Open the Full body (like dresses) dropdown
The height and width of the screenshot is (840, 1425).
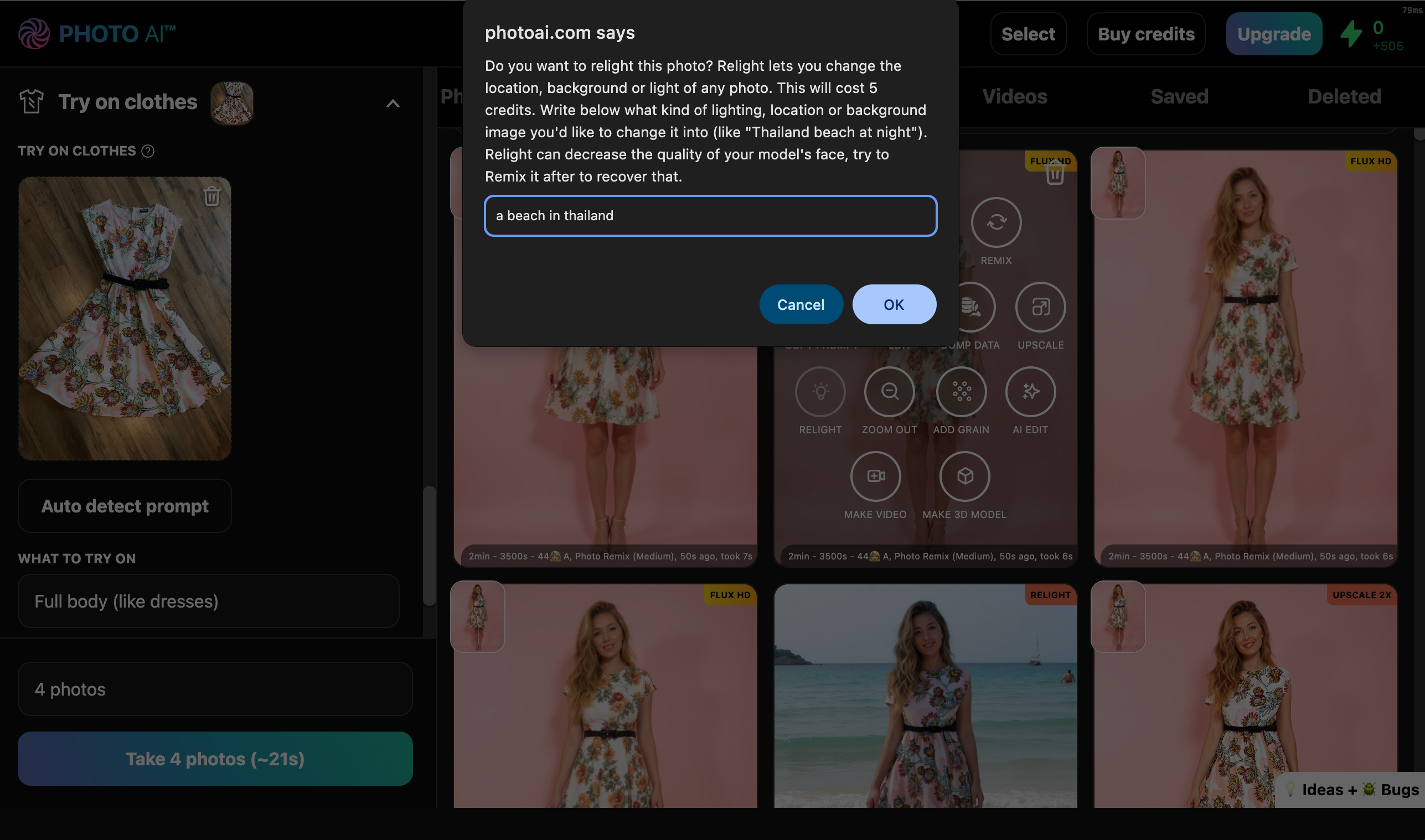[x=208, y=601]
